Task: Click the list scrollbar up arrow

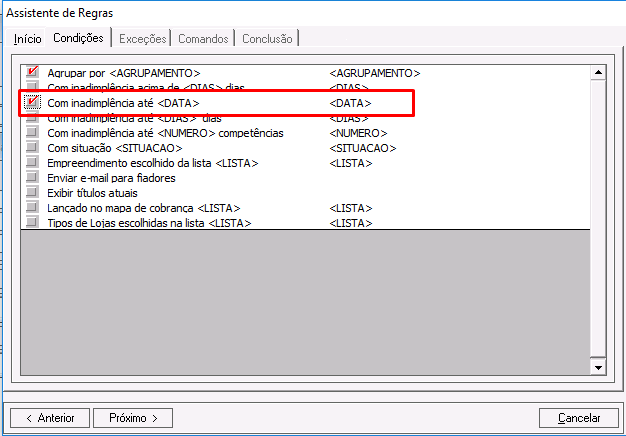Action: (598, 72)
